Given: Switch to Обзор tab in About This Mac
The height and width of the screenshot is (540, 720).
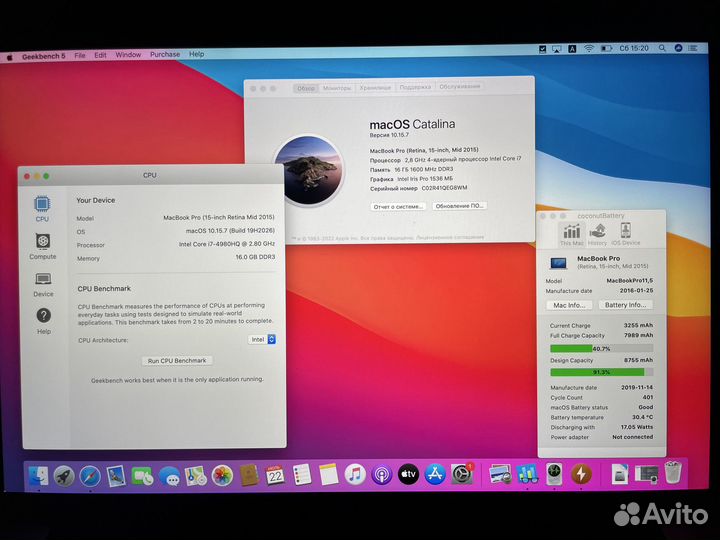Looking at the screenshot, I should (x=305, y=88).
